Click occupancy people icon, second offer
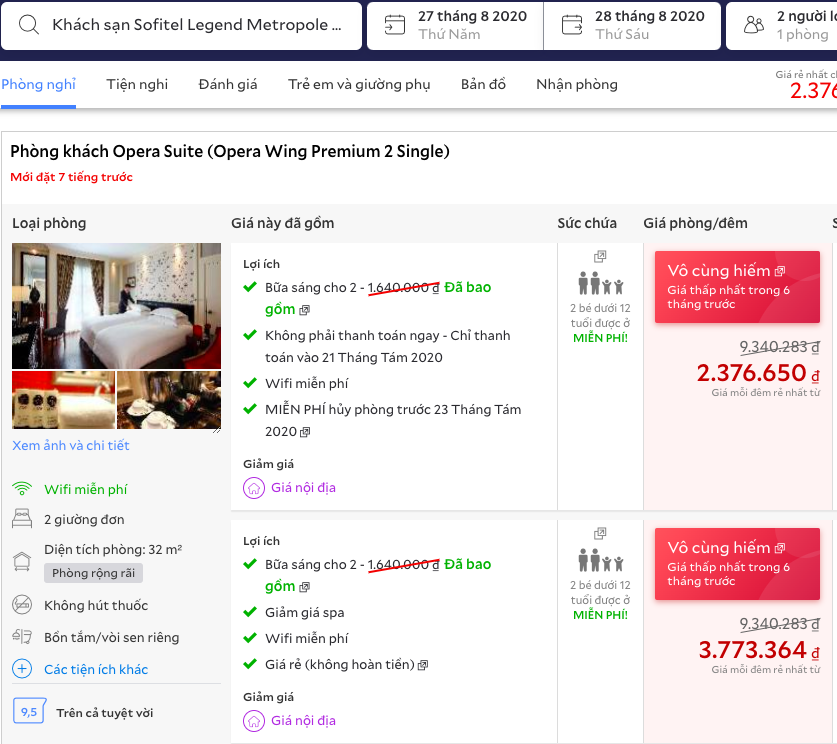 [x=601, y=560]
